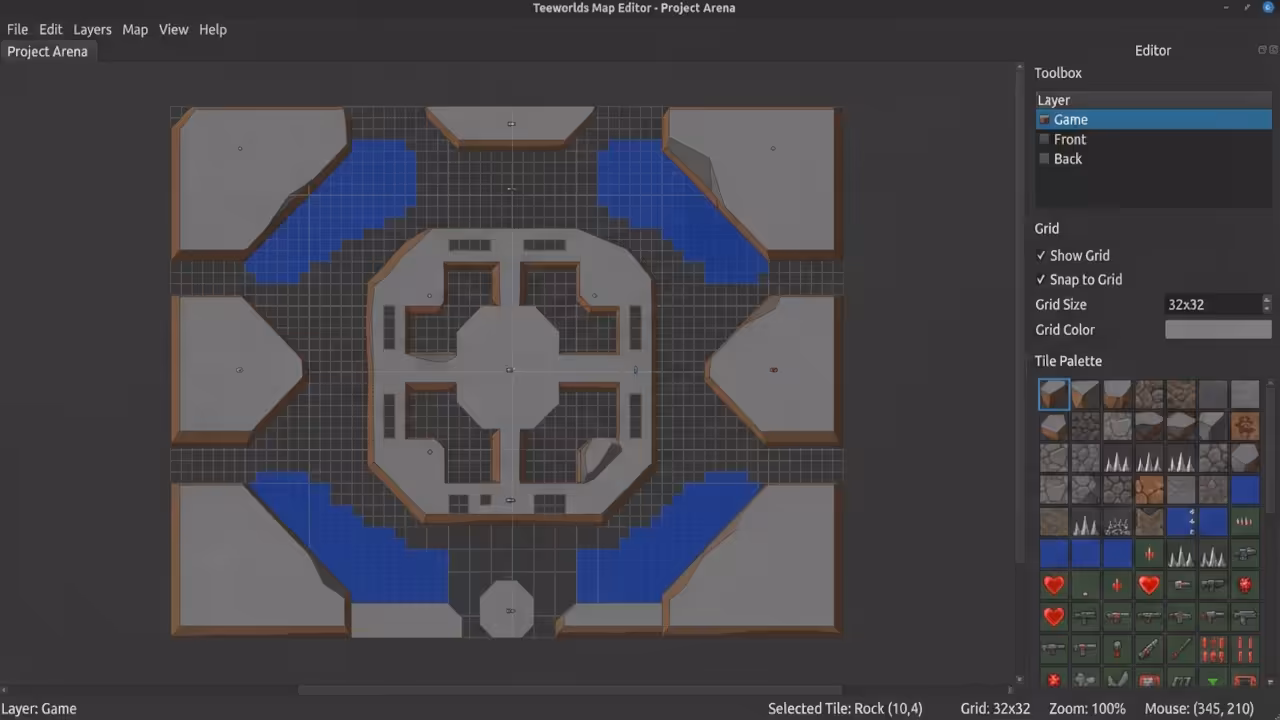Pick the diagonal shotgun weapon tile
The height and width of the screenshot is (720, 1280).
click(1149, 649)
